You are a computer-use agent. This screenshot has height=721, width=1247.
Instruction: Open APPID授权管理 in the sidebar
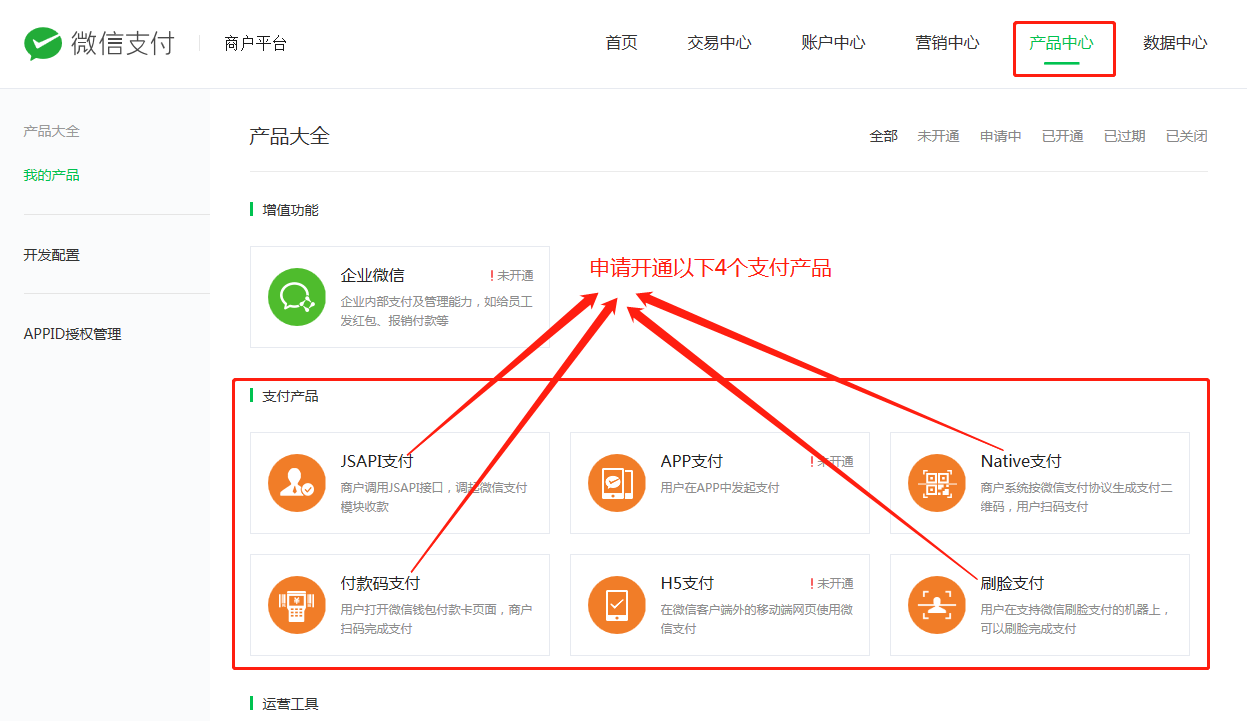click(x=72, y=334)
